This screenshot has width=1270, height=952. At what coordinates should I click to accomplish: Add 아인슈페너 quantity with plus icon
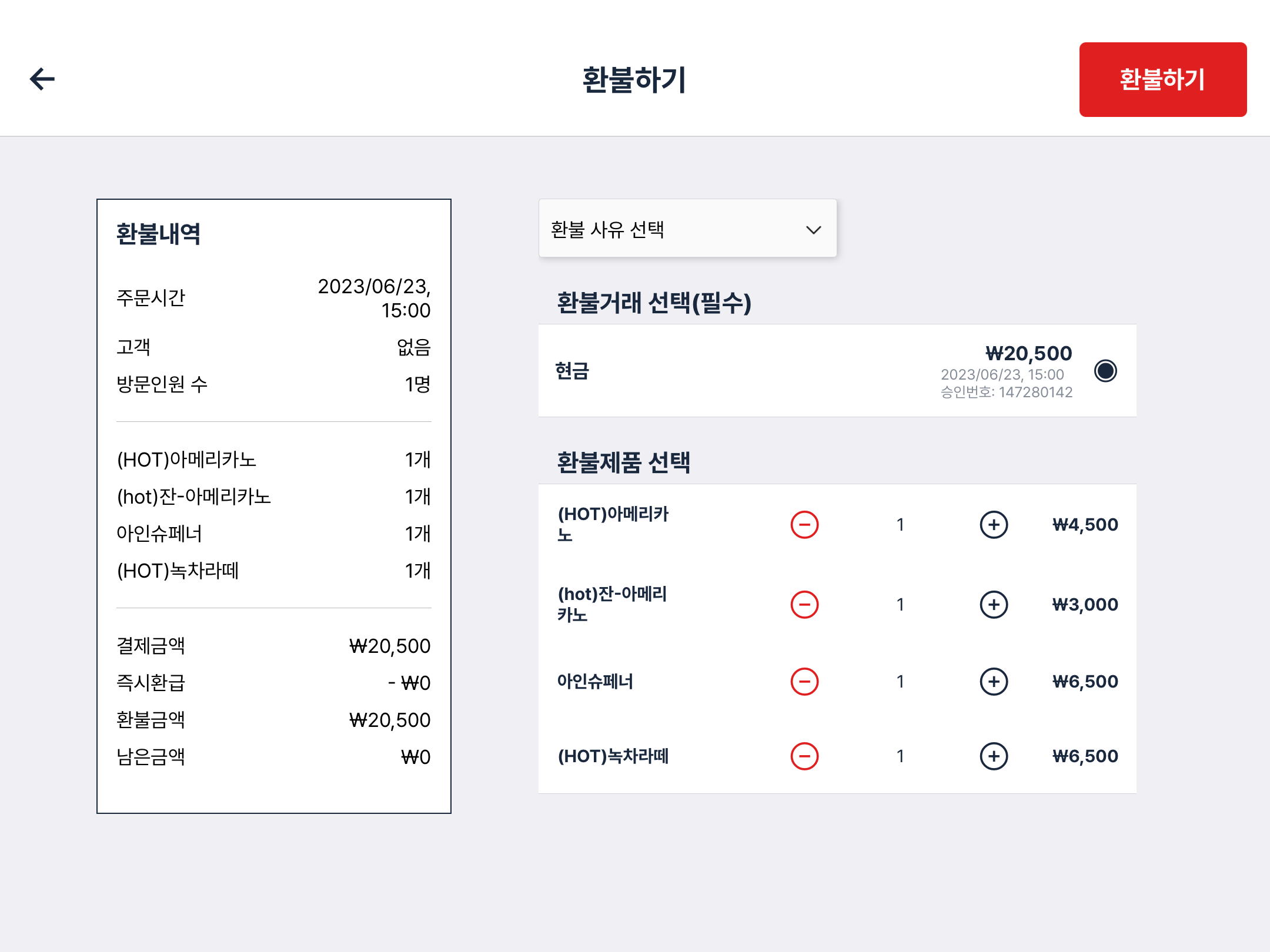(994, 682)
